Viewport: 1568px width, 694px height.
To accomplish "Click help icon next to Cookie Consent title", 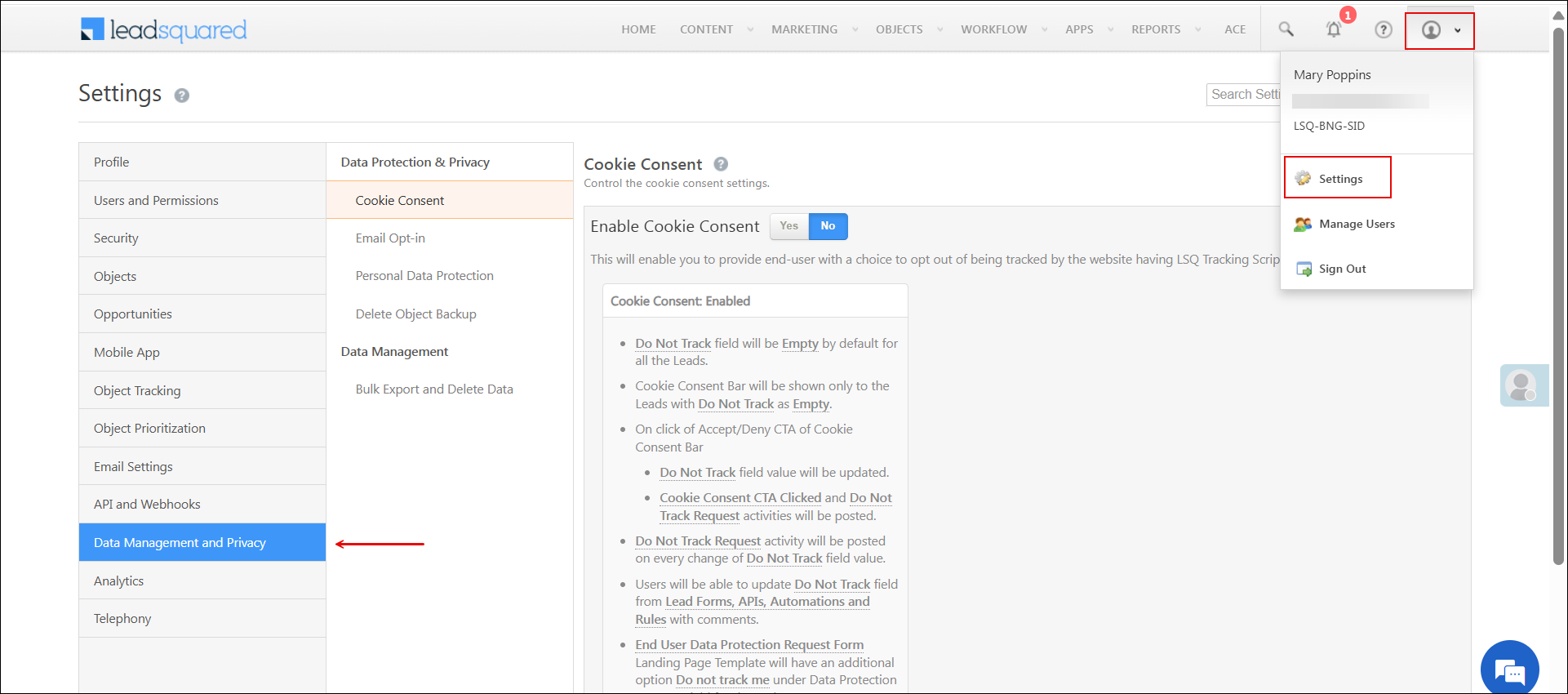I will click(721, 164).
